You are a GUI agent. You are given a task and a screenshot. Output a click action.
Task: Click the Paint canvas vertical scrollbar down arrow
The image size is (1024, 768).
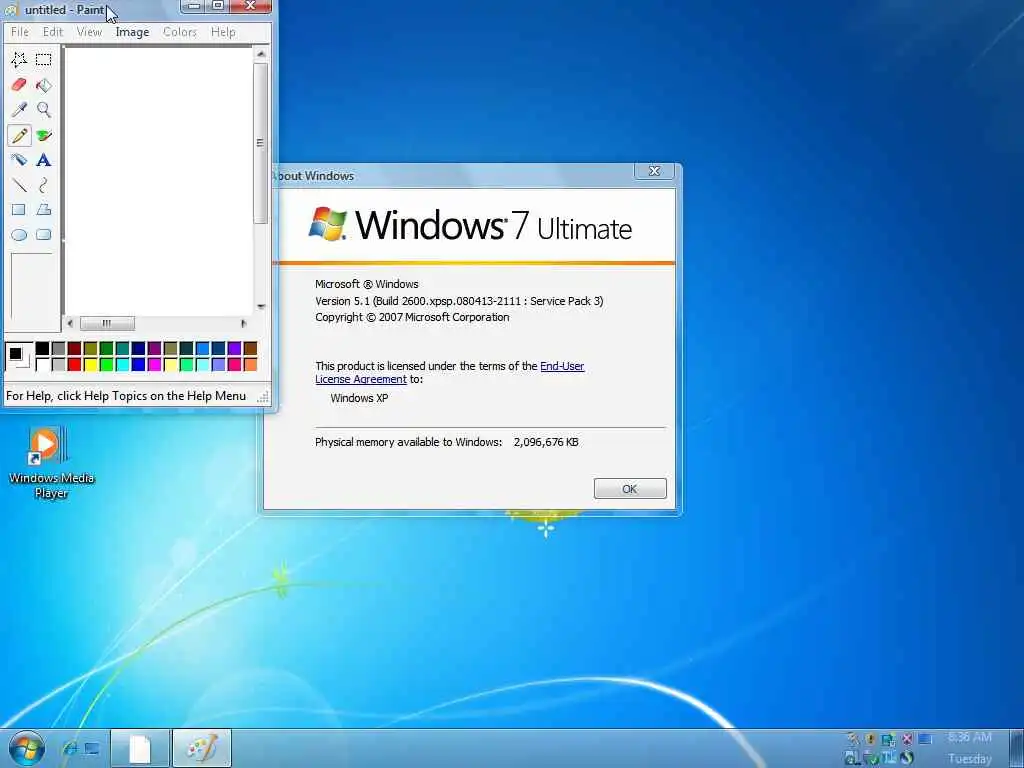261,307
